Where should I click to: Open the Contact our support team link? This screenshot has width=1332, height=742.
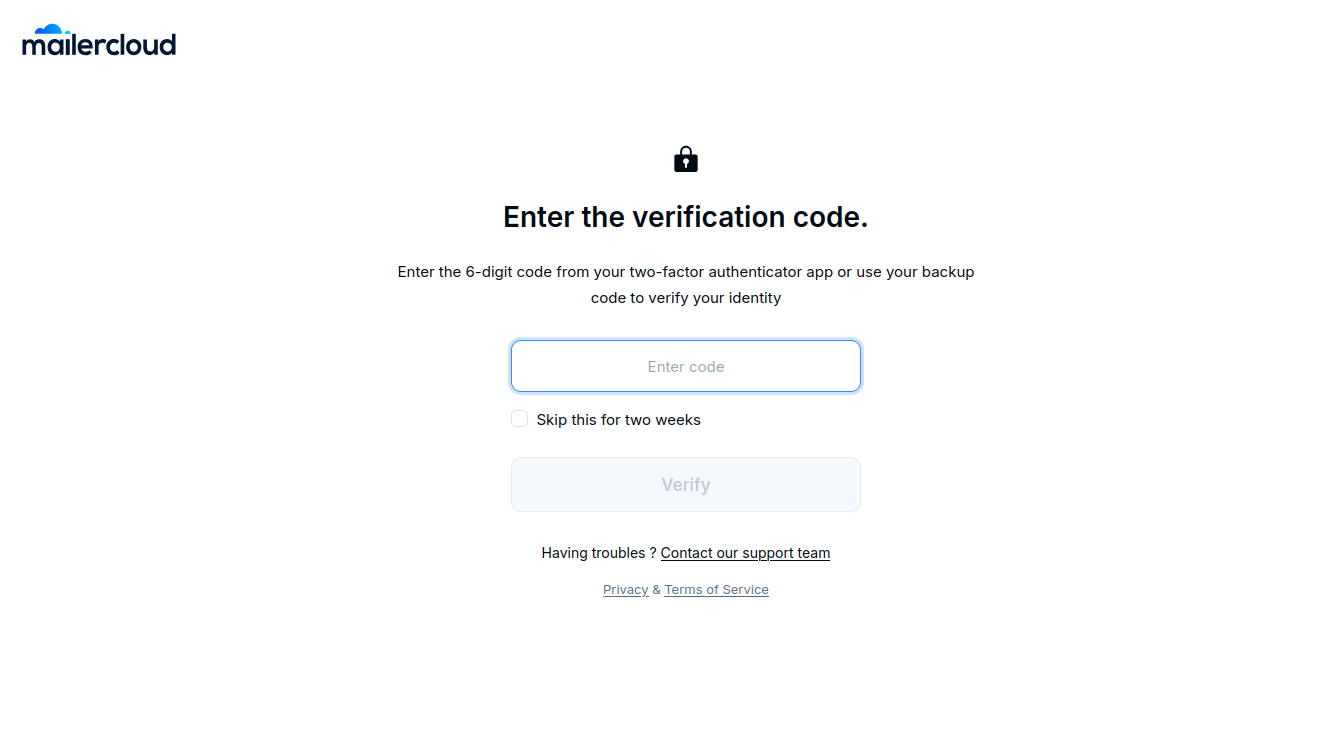[x=745, y=553]
